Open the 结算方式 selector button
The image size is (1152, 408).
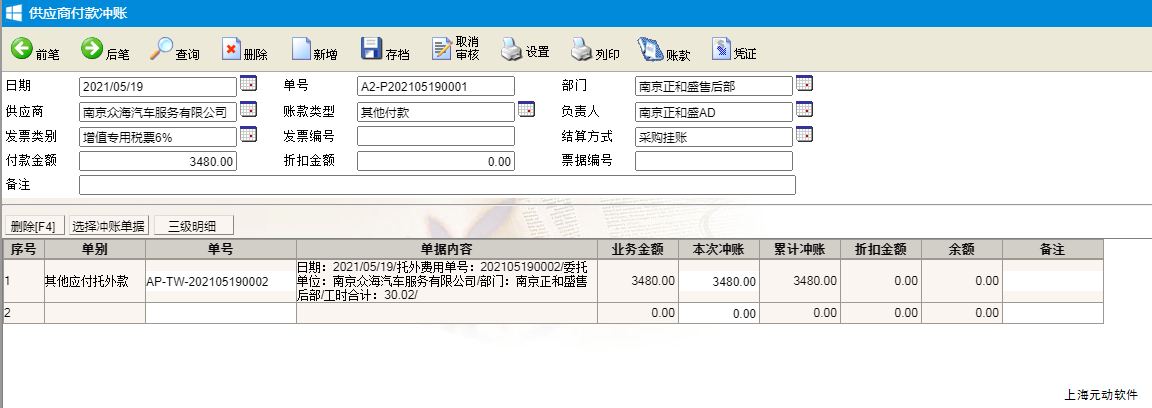pyautogui.click(x=804, y=135)
